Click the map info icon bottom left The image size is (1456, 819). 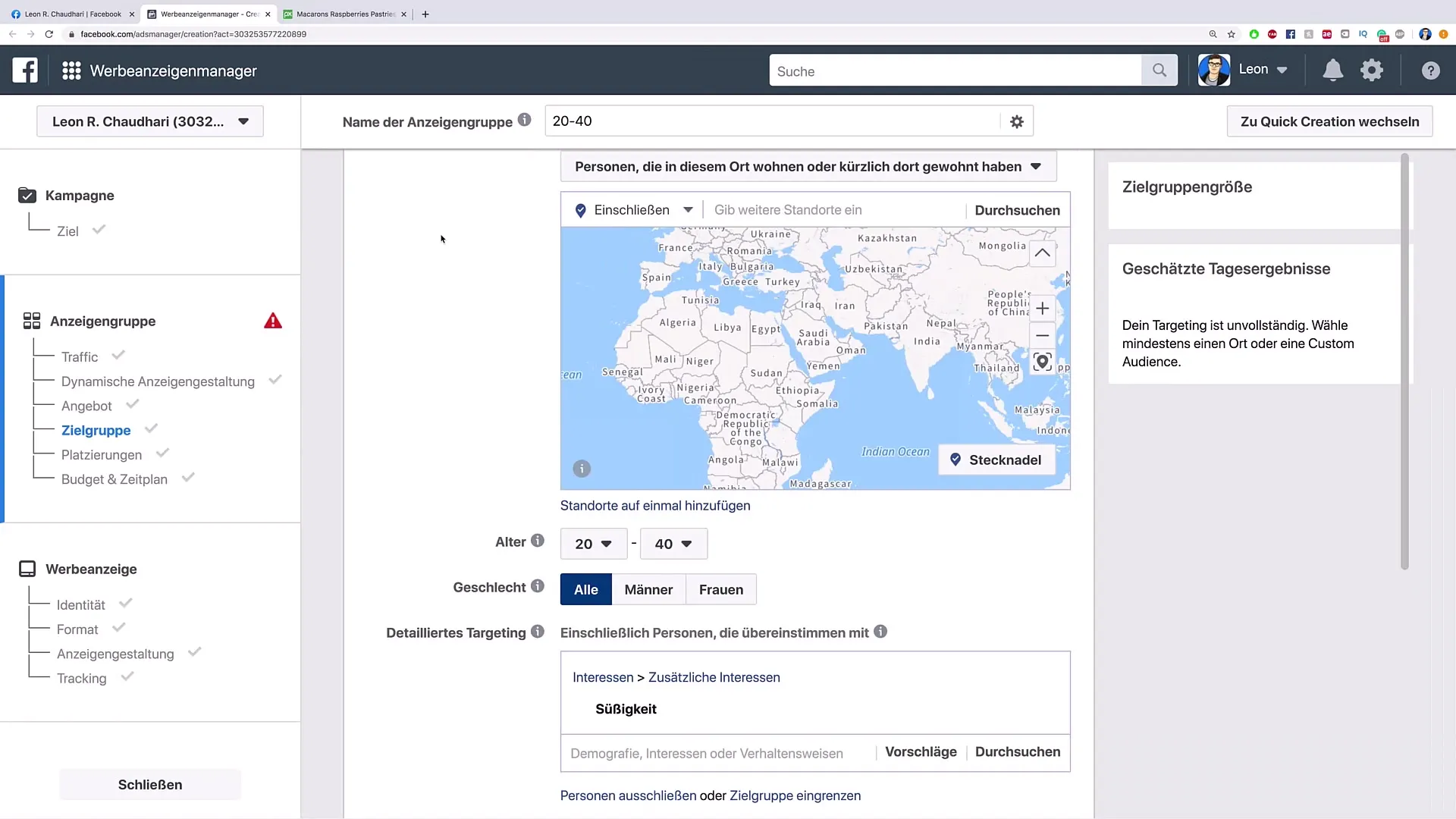pos(582,469)
